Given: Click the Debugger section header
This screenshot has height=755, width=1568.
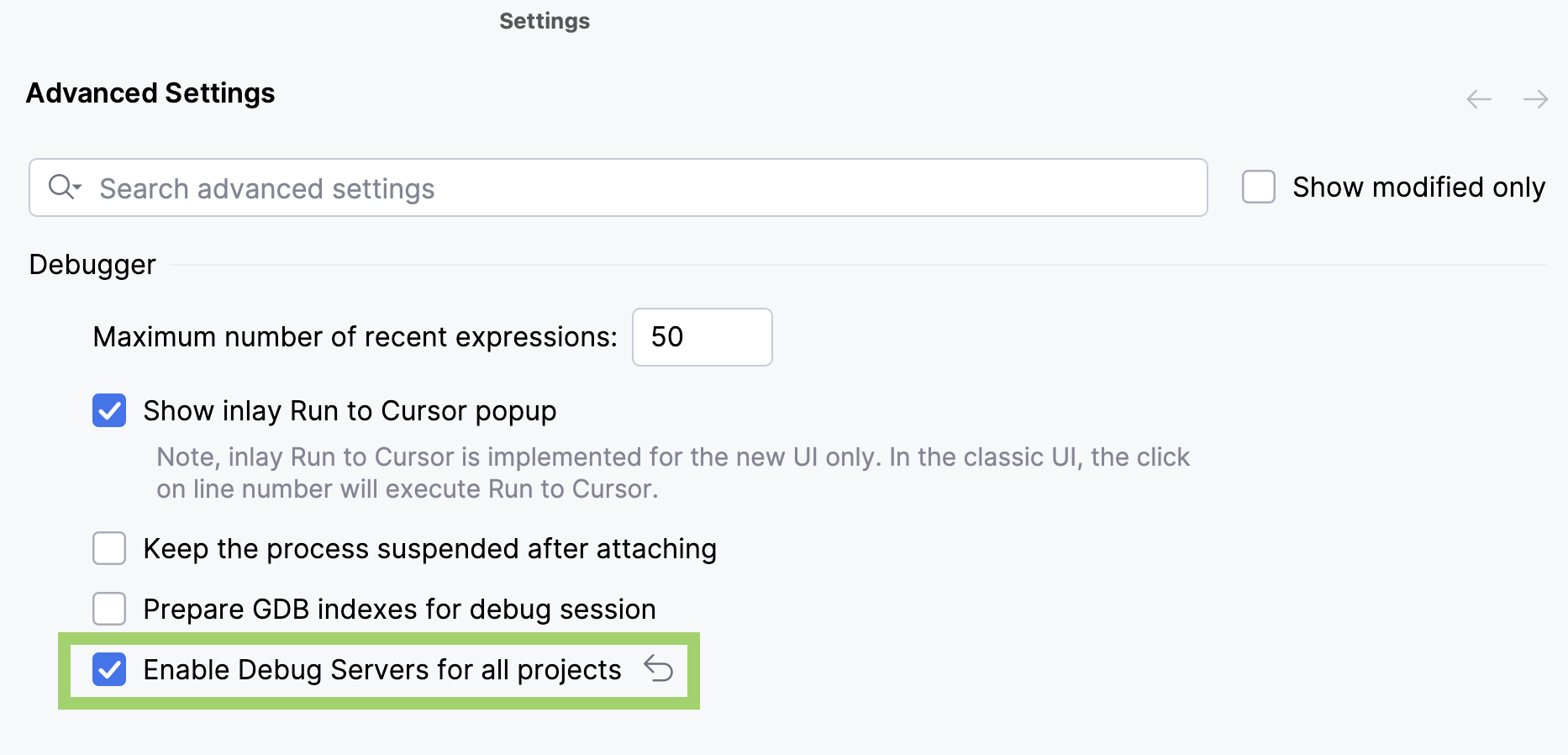Looking at the screenshot, I should click(x=92, y=263).
